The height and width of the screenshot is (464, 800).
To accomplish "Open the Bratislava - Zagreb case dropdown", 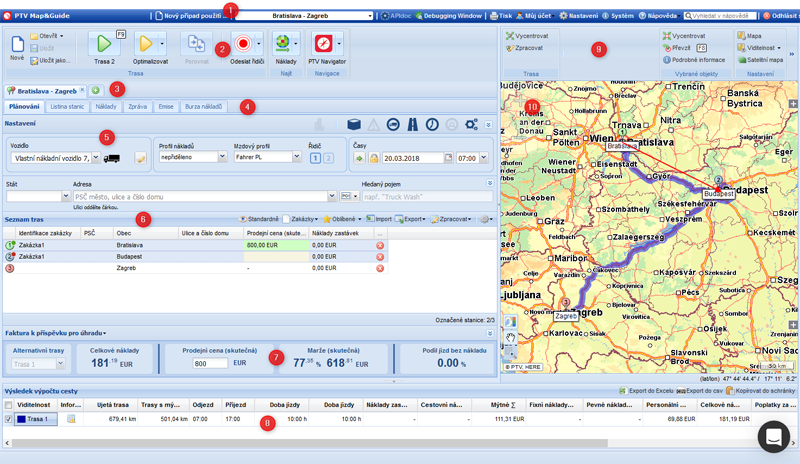I will pos(370,16).
